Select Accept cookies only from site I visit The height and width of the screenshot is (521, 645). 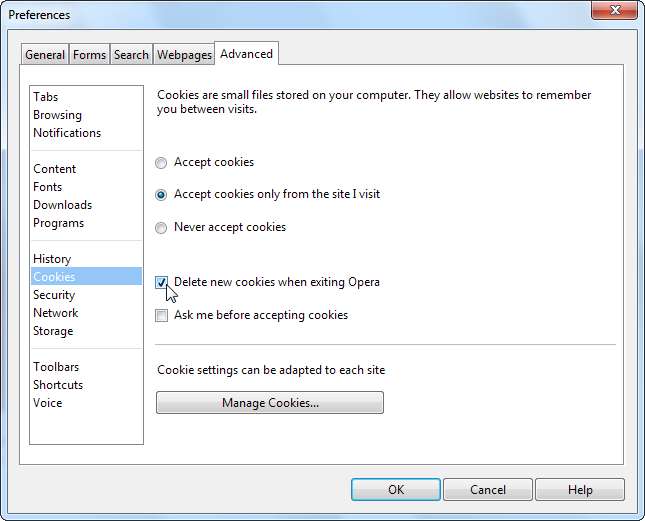[x=162, y=194]
